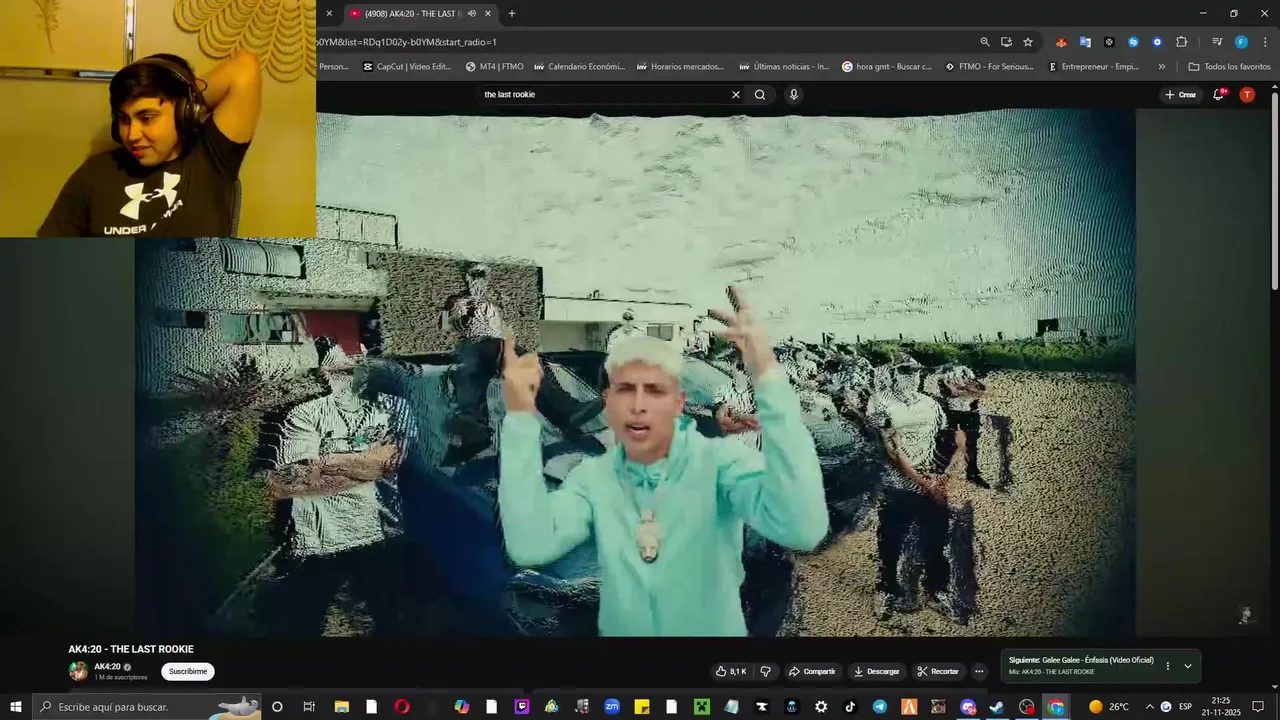This screenshot has height=720, width=1280.
Task: Open the media control icon in Chrome toolbar
Action: click(1217, 42)
